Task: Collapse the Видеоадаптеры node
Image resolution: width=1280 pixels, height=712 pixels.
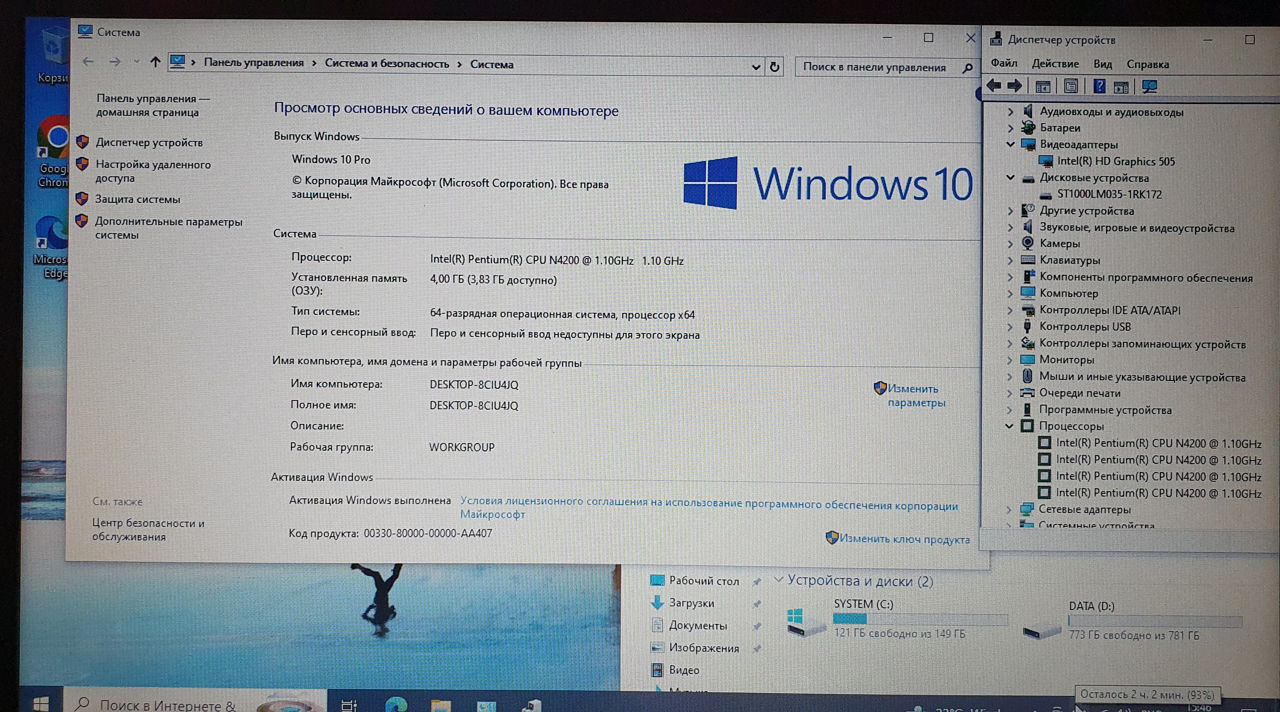Action: (1011, 145)
